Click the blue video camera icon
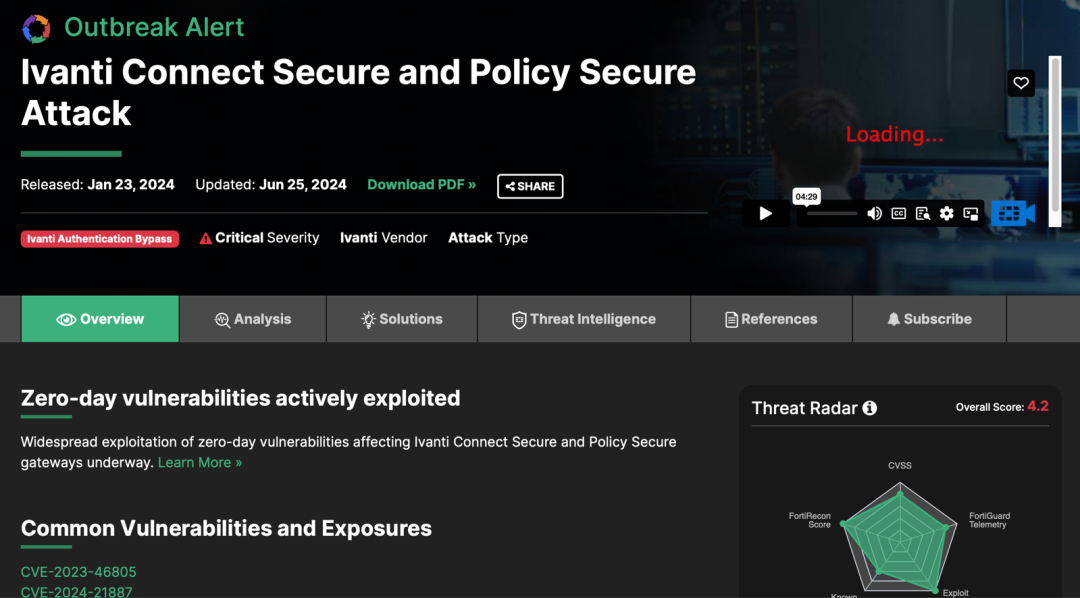This screenshot has height=598, width=1080. (x=1013, y=214)
